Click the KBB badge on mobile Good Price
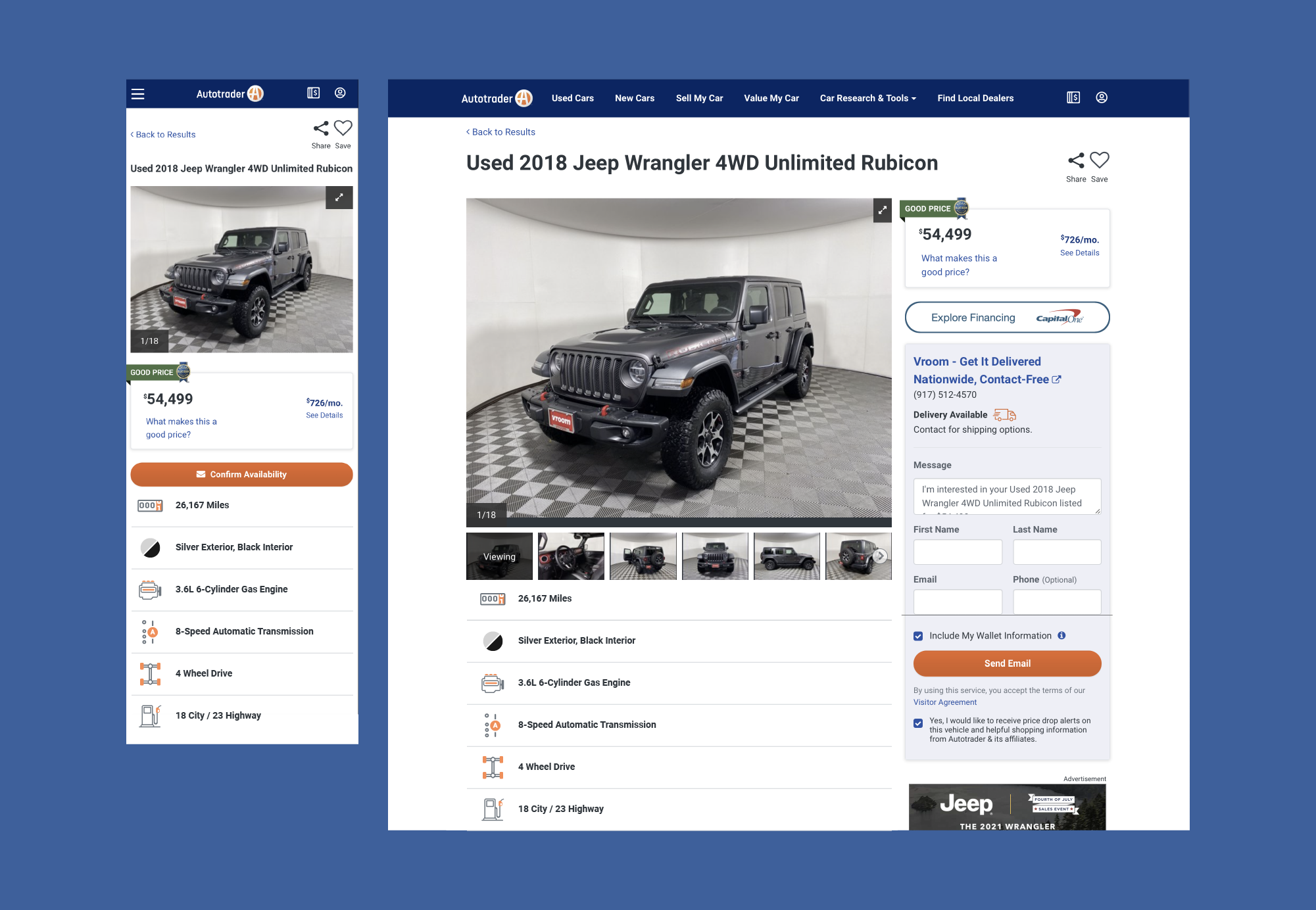The height and width of the screenshot is (910, 1316). [183, 371]
